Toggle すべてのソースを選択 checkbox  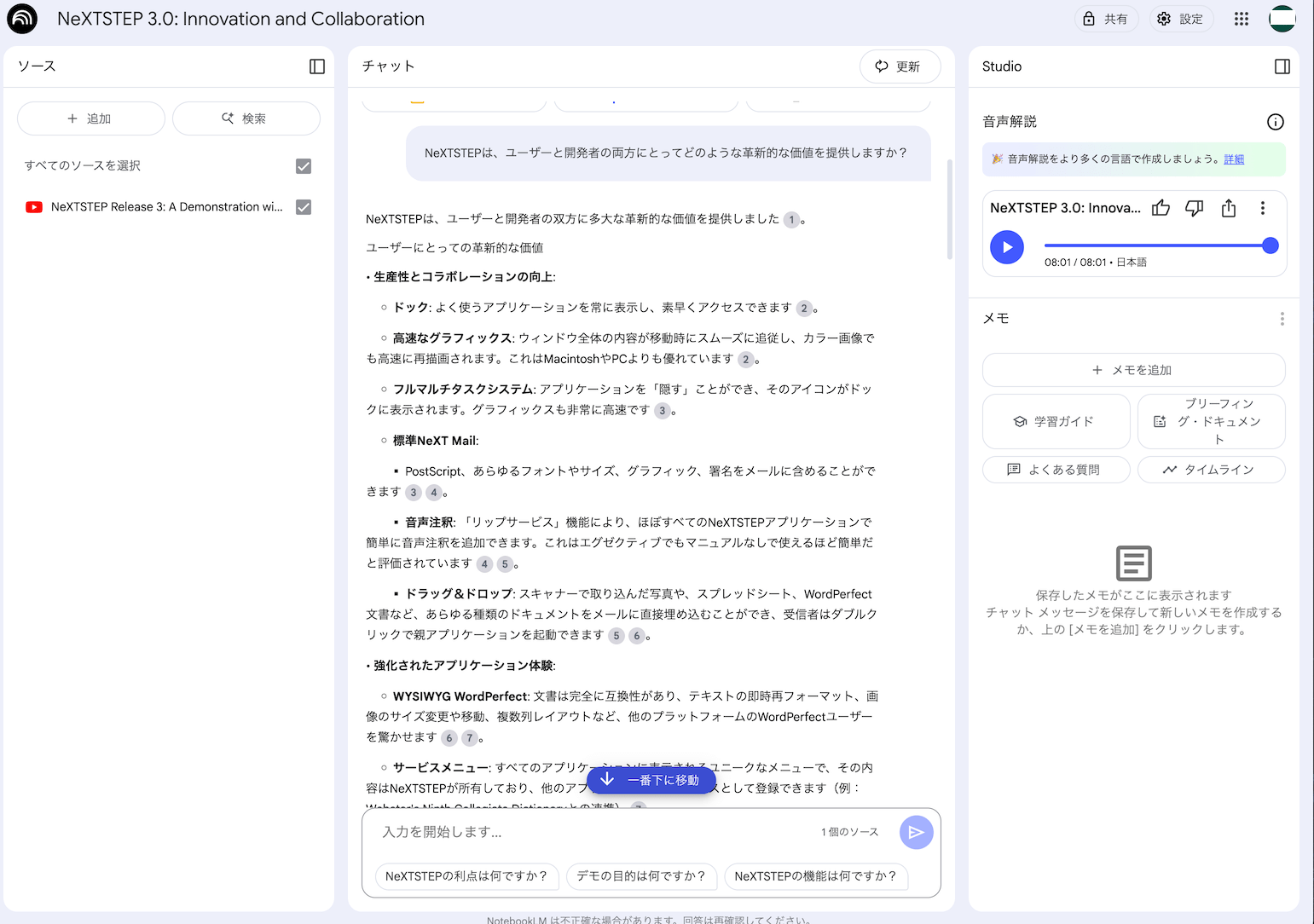(x=304, y=166)
